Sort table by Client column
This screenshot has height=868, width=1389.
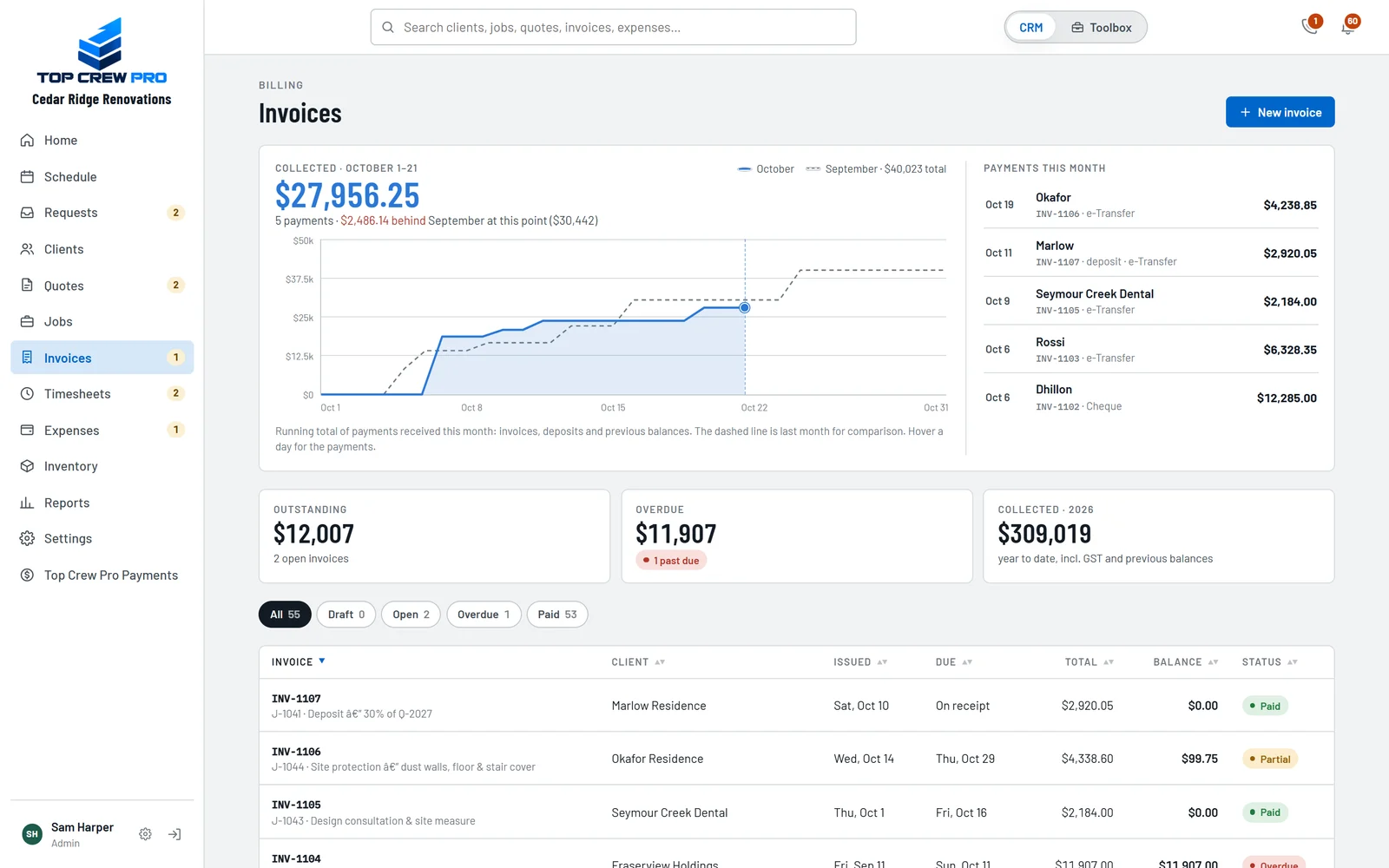pos(638,662)
